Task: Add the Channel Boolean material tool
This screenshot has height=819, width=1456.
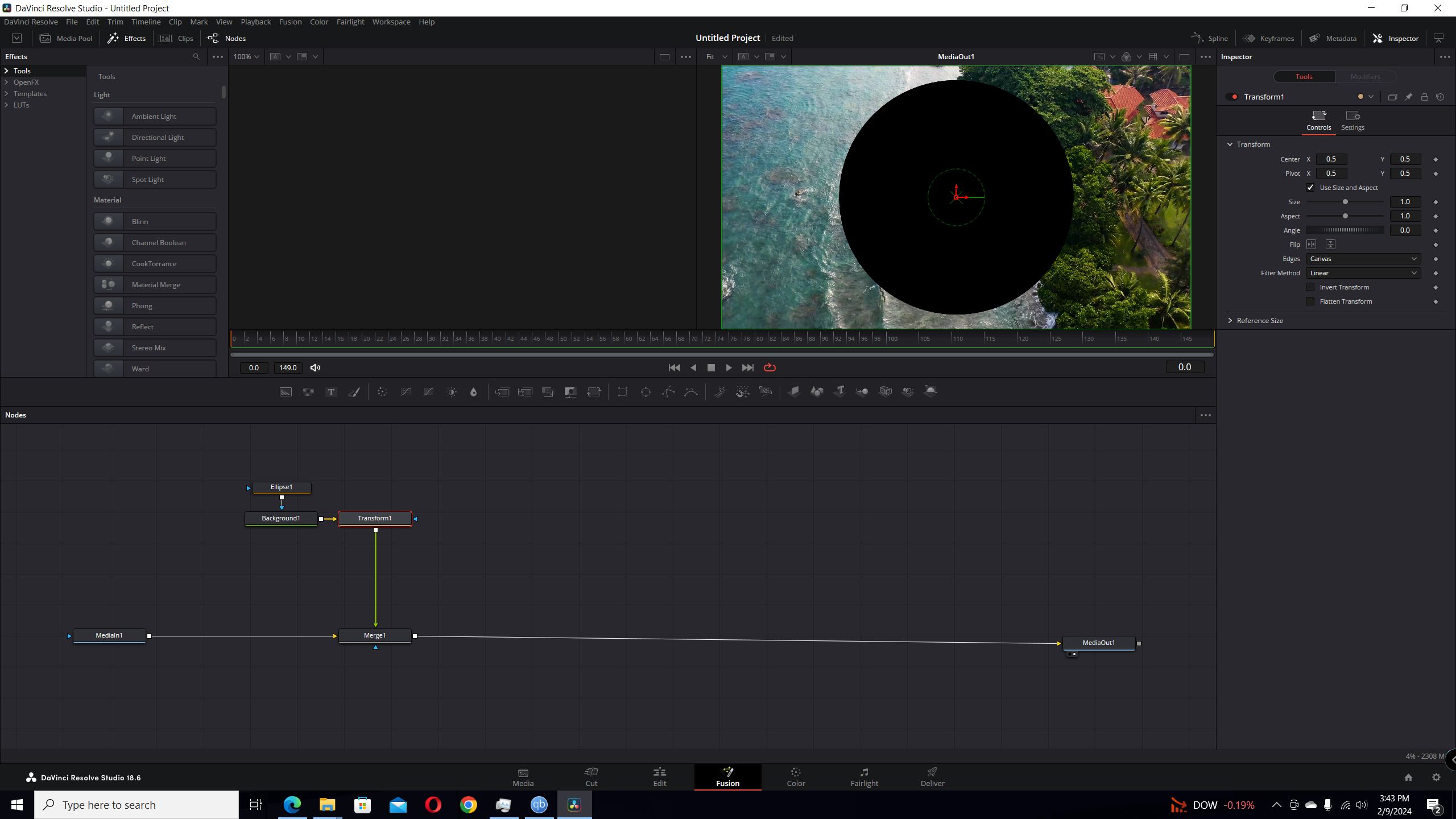Action: click(x=155, y=243)
